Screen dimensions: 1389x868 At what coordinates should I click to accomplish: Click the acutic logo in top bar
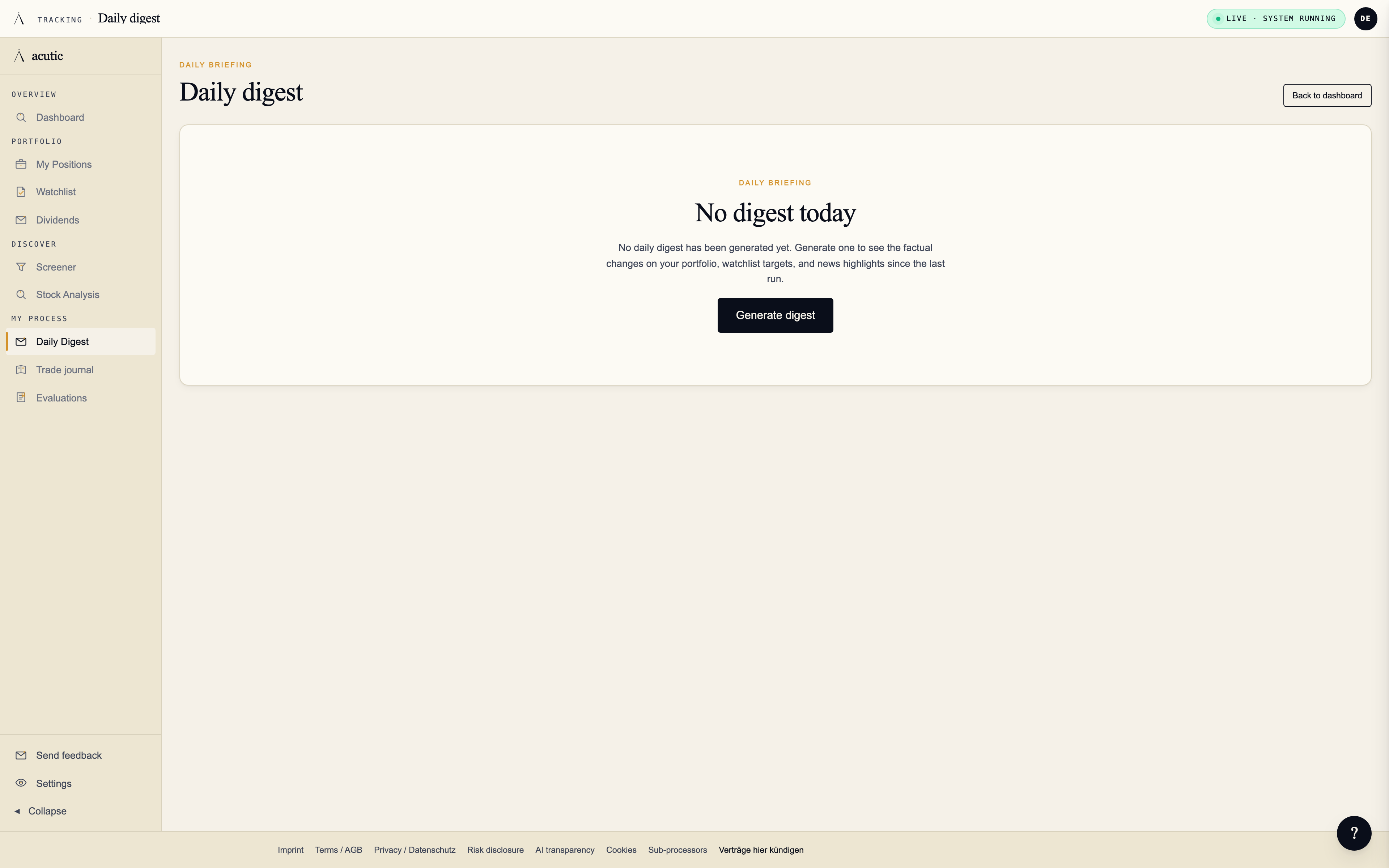pos(19,18)
